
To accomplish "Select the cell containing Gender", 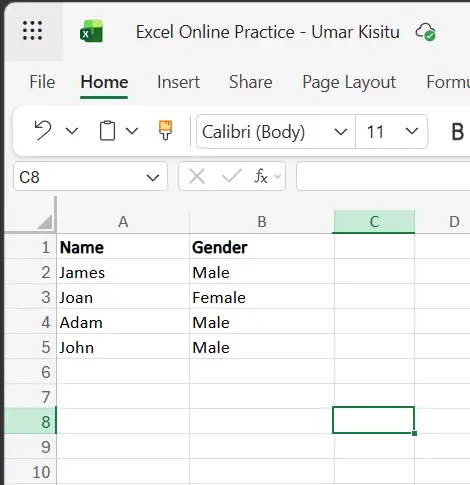I will click(262, 246).
